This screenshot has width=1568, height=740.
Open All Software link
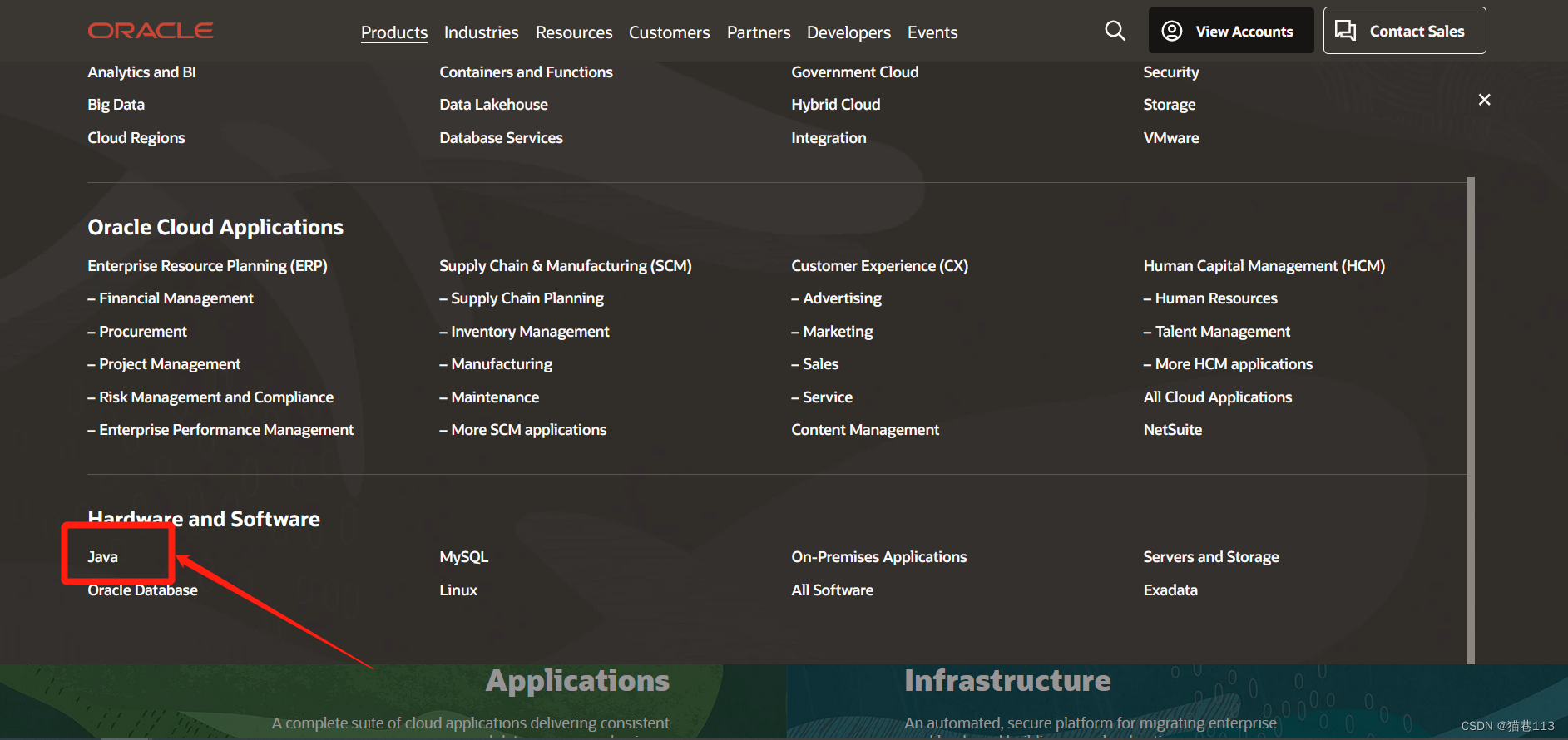(x=833, y=590)
